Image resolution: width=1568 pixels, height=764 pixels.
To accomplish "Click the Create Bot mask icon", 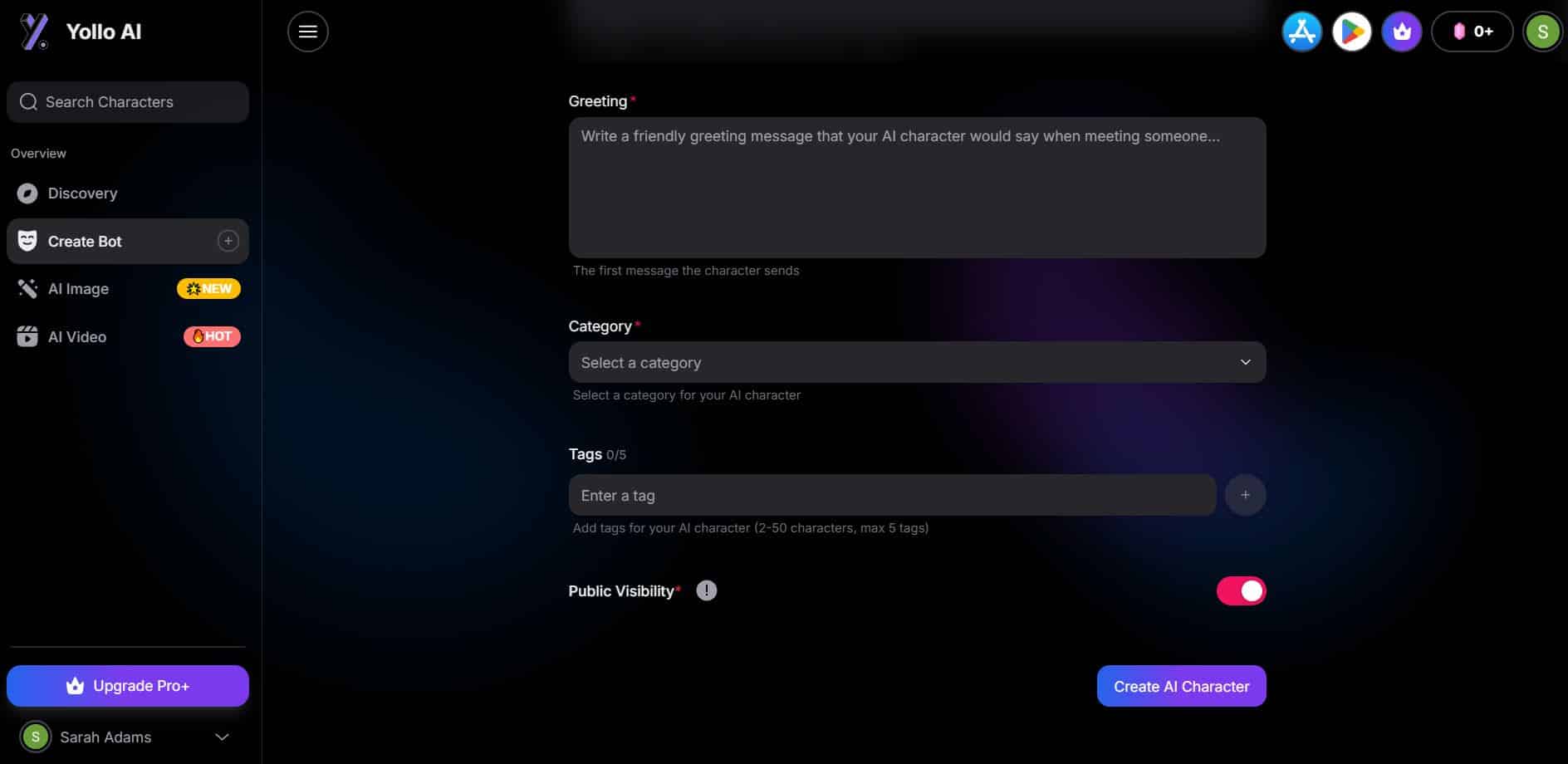I will (27, 241).
